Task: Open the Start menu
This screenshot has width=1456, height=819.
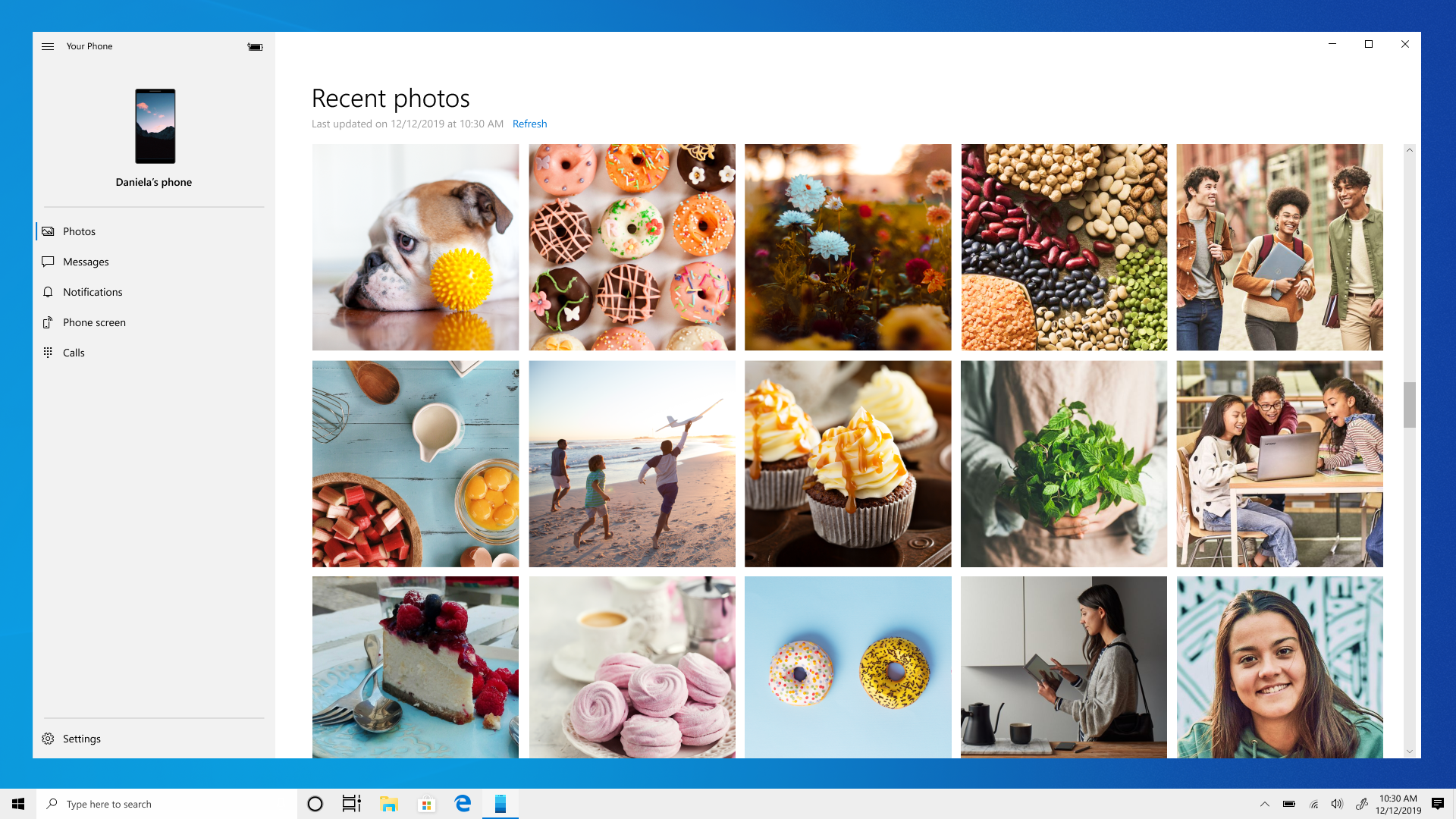Action: point(17,804)
